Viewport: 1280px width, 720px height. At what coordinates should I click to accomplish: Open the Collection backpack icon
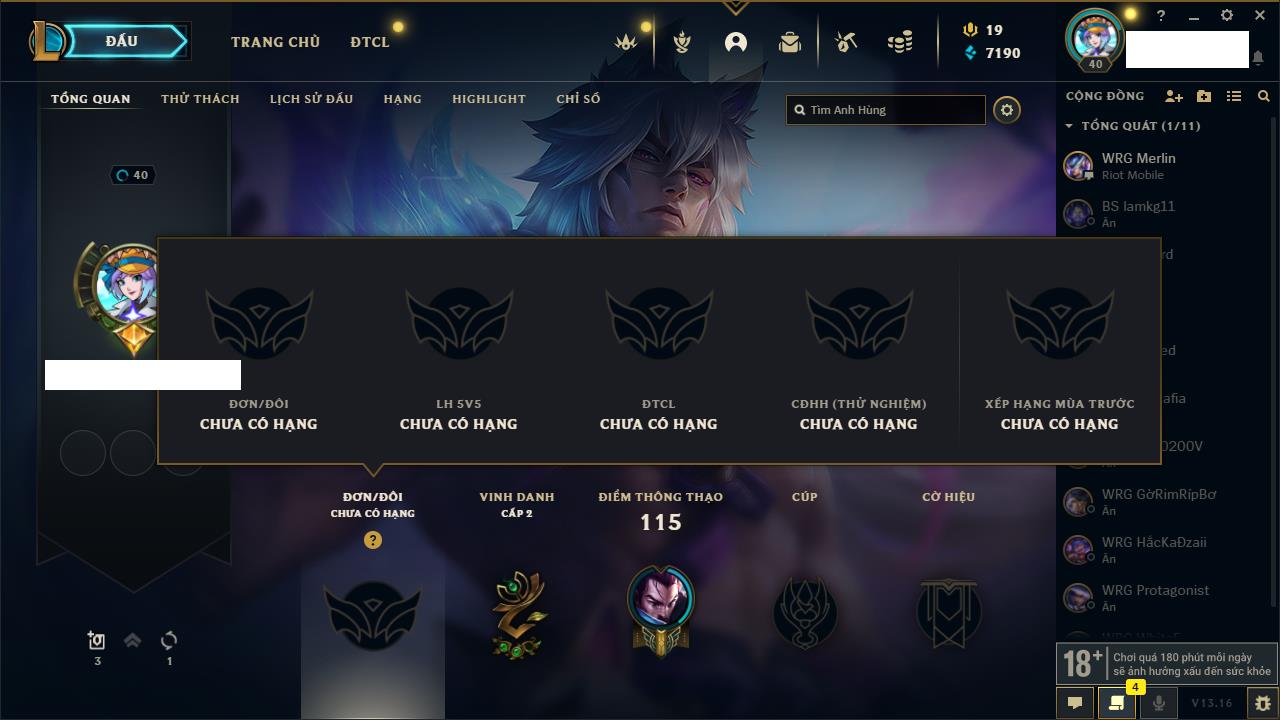790,42
